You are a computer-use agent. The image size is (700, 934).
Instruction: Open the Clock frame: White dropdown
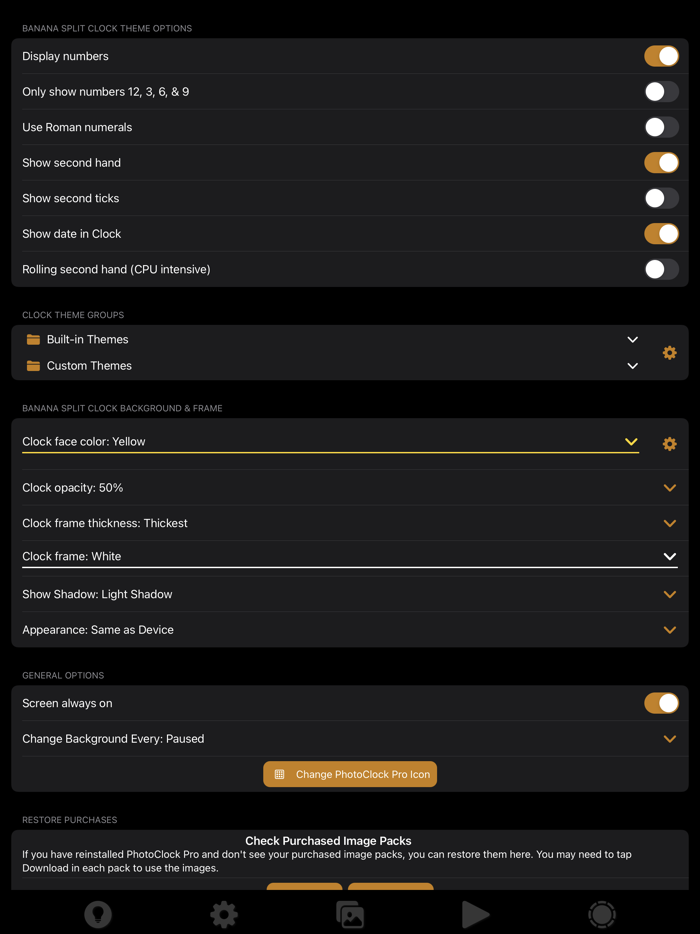(x=669, y=556)
